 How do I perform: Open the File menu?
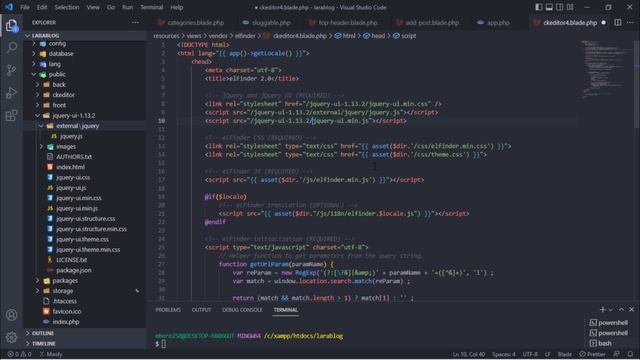pyautogui.click(x=25, y=7)
